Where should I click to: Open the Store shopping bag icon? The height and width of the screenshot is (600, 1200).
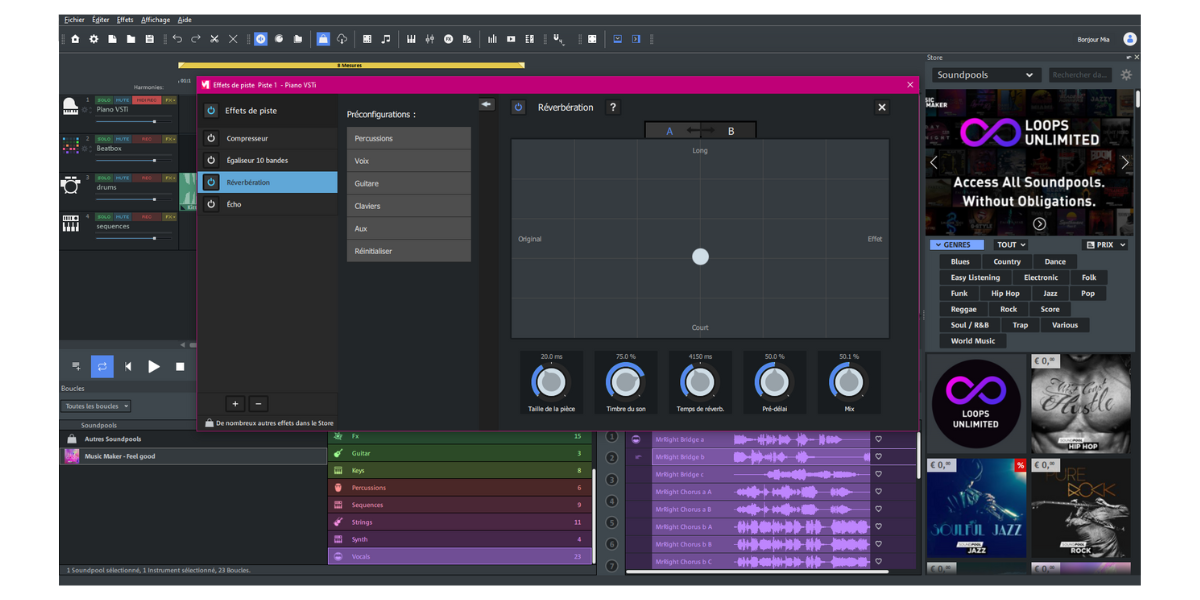pyautogui.click(x=323, y=39)
